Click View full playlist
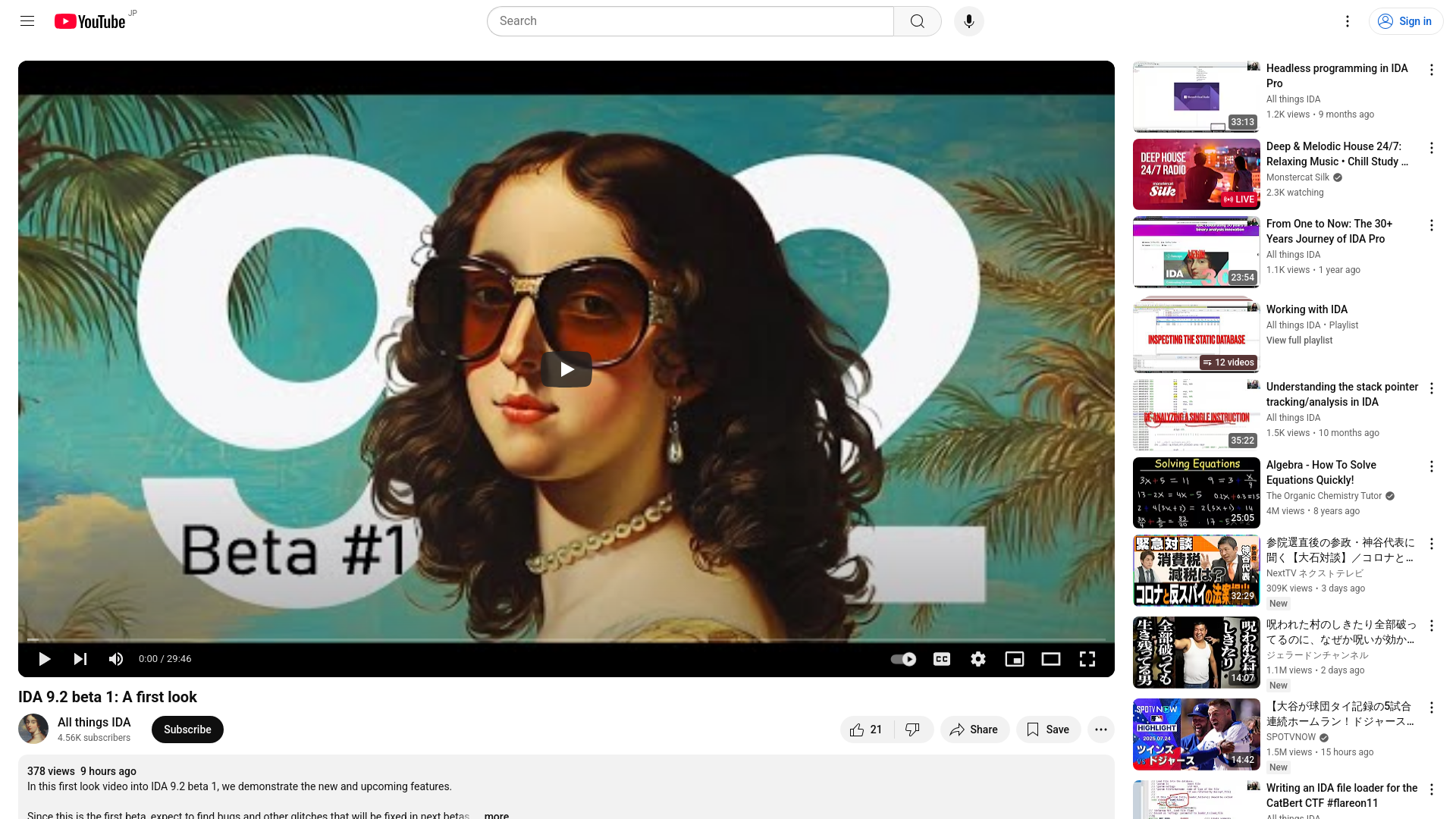The height and width of the screenshot is (819, 1456). click(x=1299, y=340)
